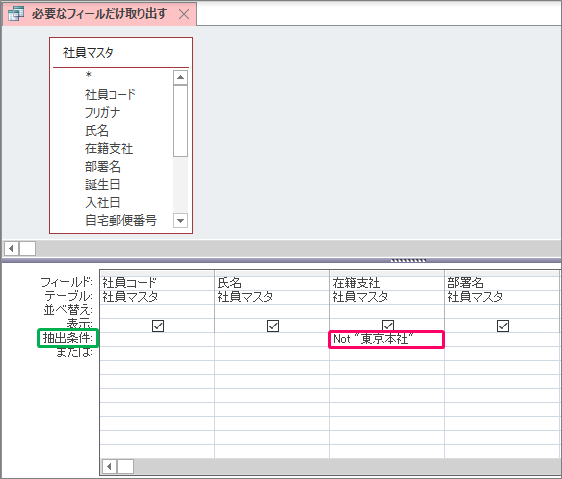562x479 pixels.
Task: Click criteria cell under 社員コード column
Action: [x=157, y=339]
